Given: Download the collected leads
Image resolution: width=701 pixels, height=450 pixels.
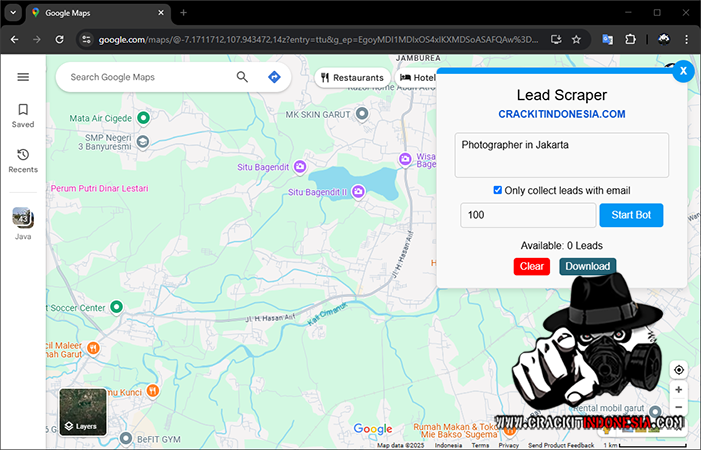Looking at the screenshot, I should [587, 266].
